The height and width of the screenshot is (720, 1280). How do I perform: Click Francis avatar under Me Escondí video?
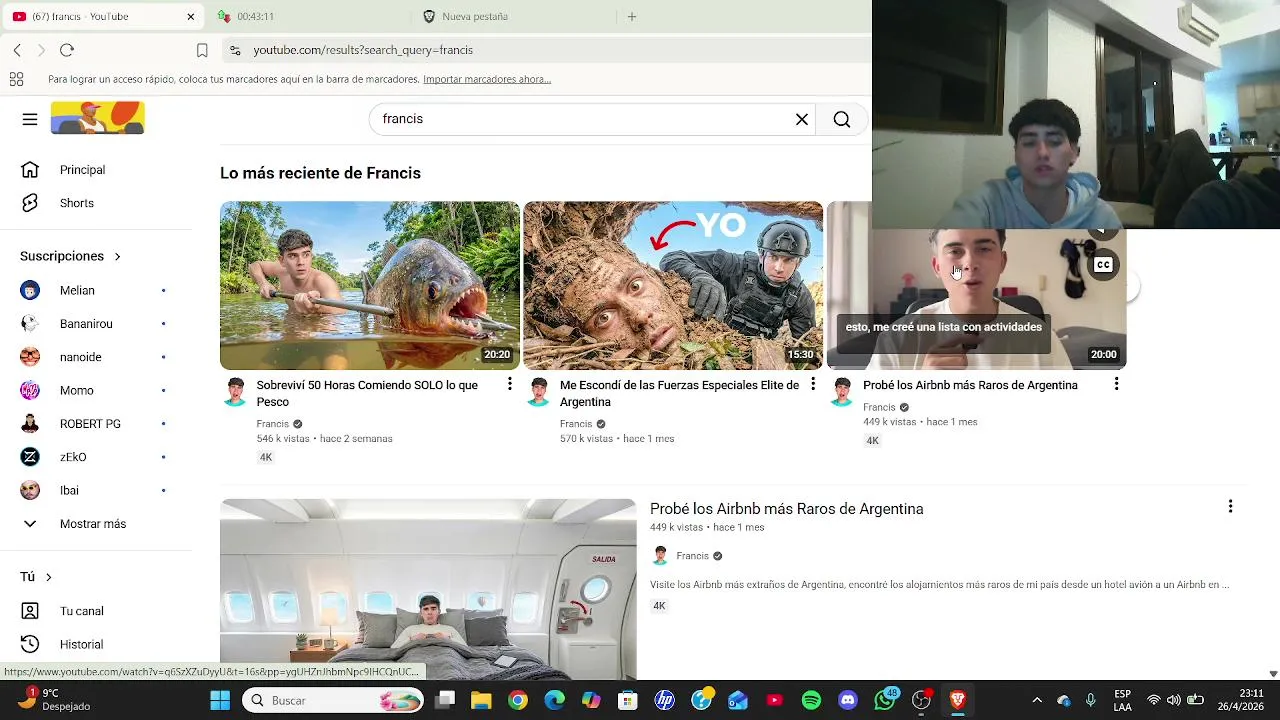coord(539,392)
